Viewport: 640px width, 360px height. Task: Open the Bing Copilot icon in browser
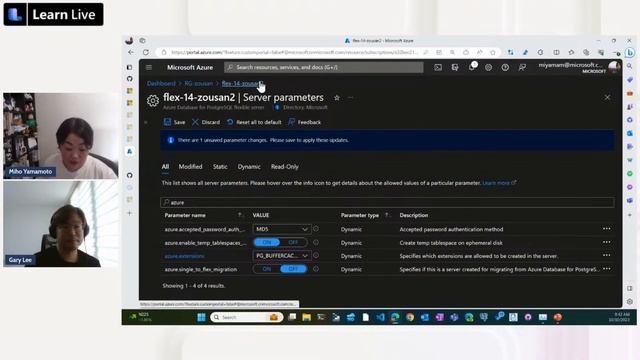630,53
